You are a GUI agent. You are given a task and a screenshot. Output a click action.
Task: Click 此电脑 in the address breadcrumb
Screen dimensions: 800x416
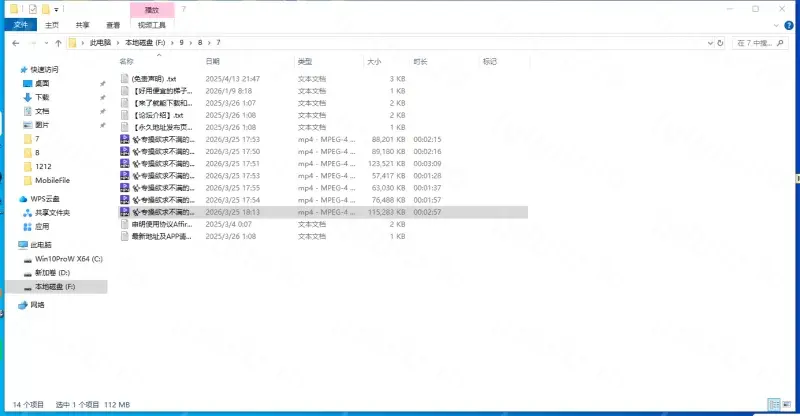[100, 43]
